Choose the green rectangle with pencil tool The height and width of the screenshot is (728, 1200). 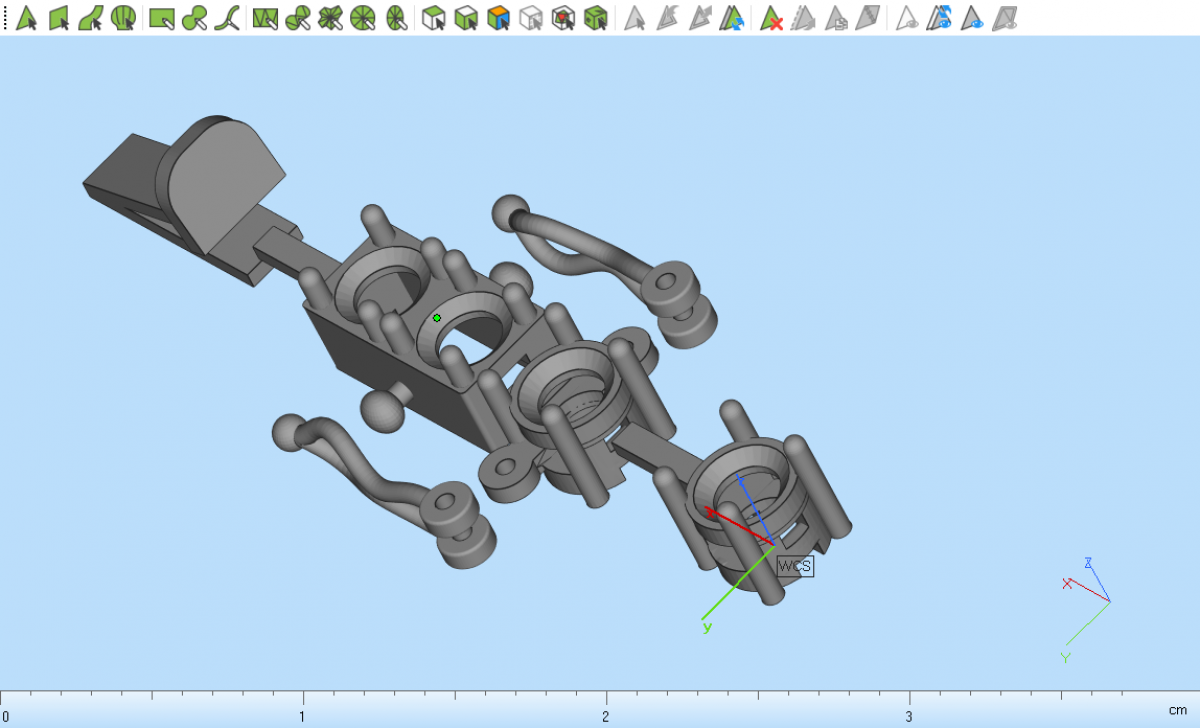[161, 18]
